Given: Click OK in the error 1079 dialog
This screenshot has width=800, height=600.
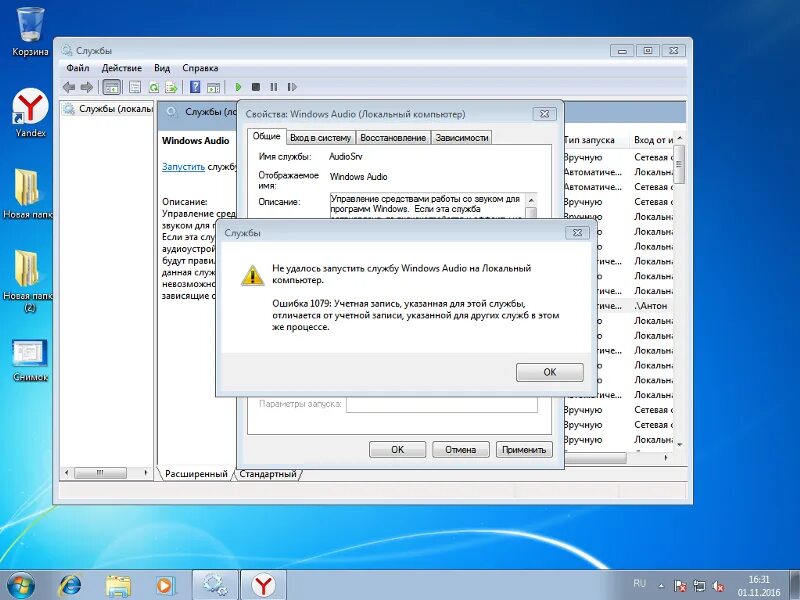Looking at the screenshot, I should pos(549,372).
